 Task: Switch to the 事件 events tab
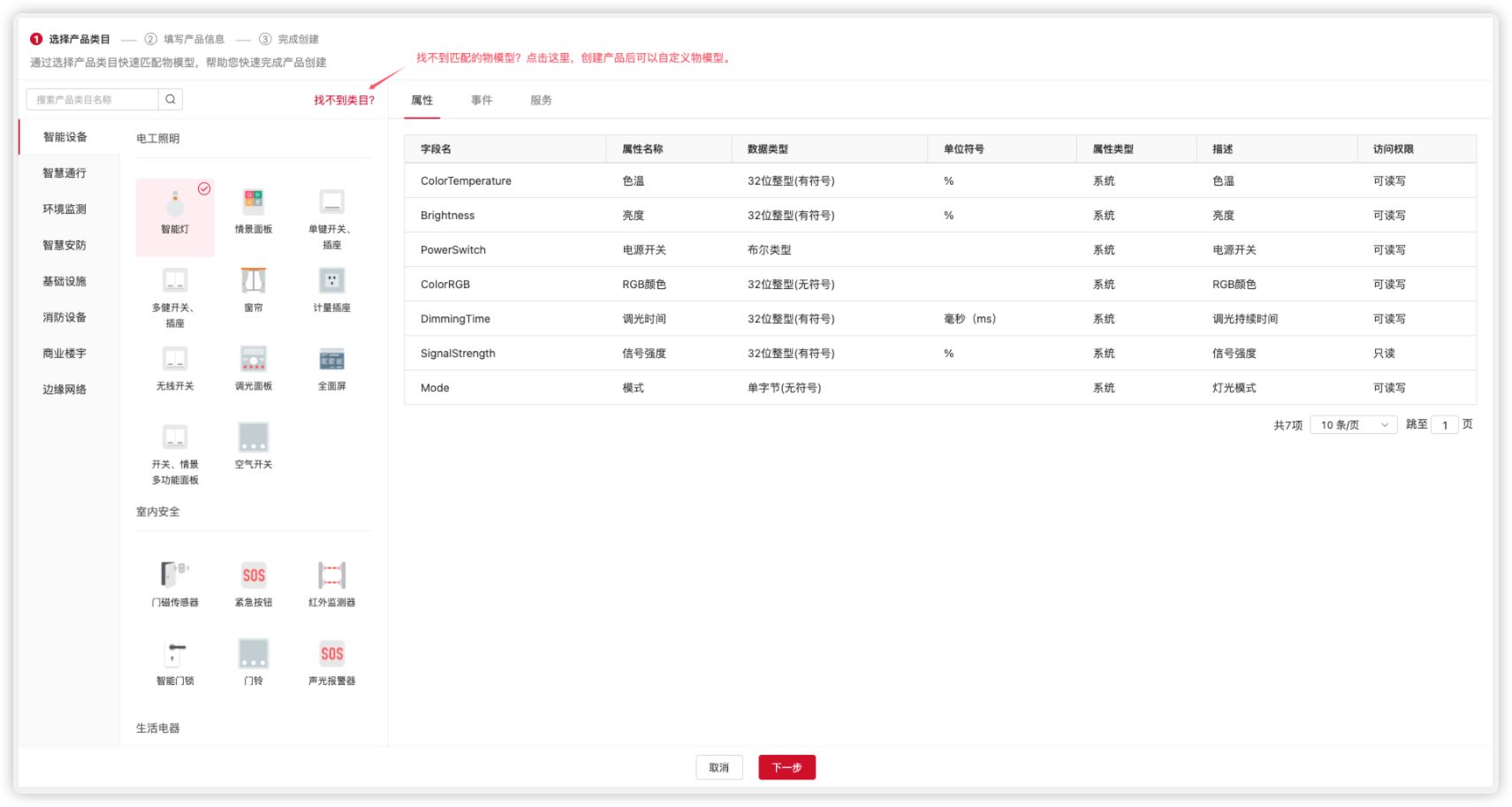click(482, 101)
